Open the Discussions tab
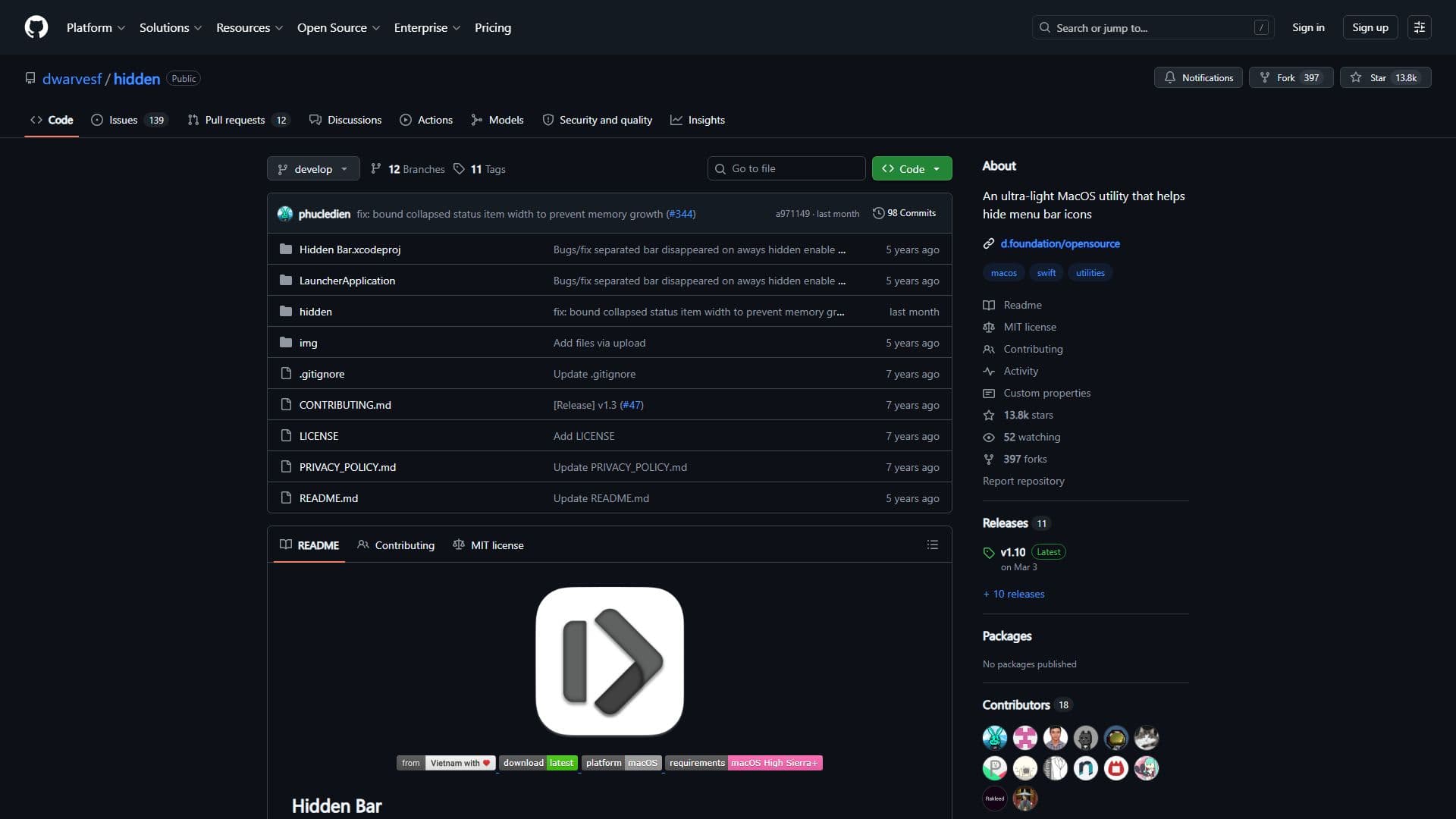The width and height of the screenshot is (1456, 819). [x=346, y=120]
